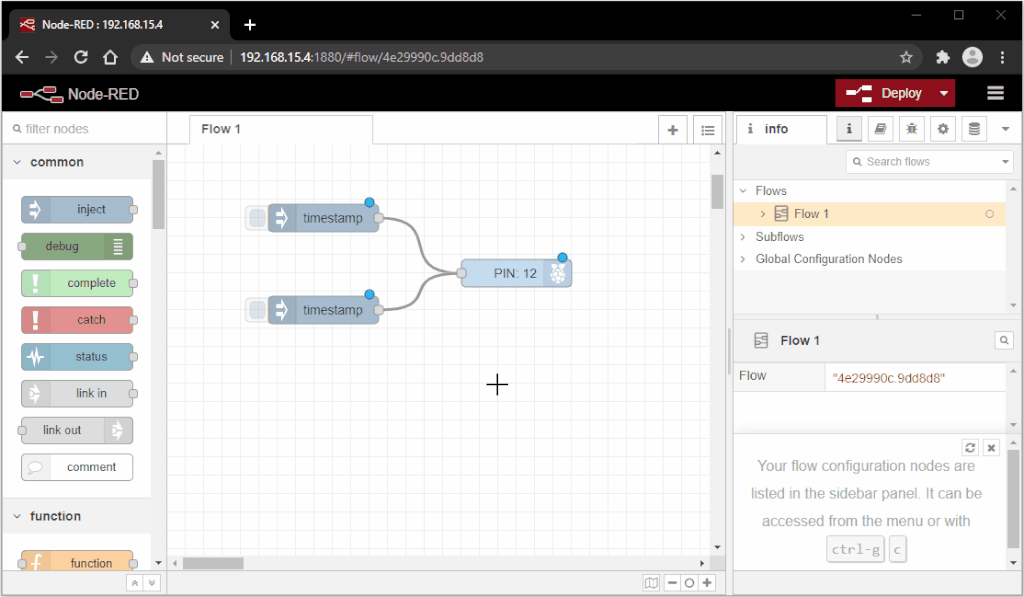Add a new flow tab with plus button

coord(673,130)
